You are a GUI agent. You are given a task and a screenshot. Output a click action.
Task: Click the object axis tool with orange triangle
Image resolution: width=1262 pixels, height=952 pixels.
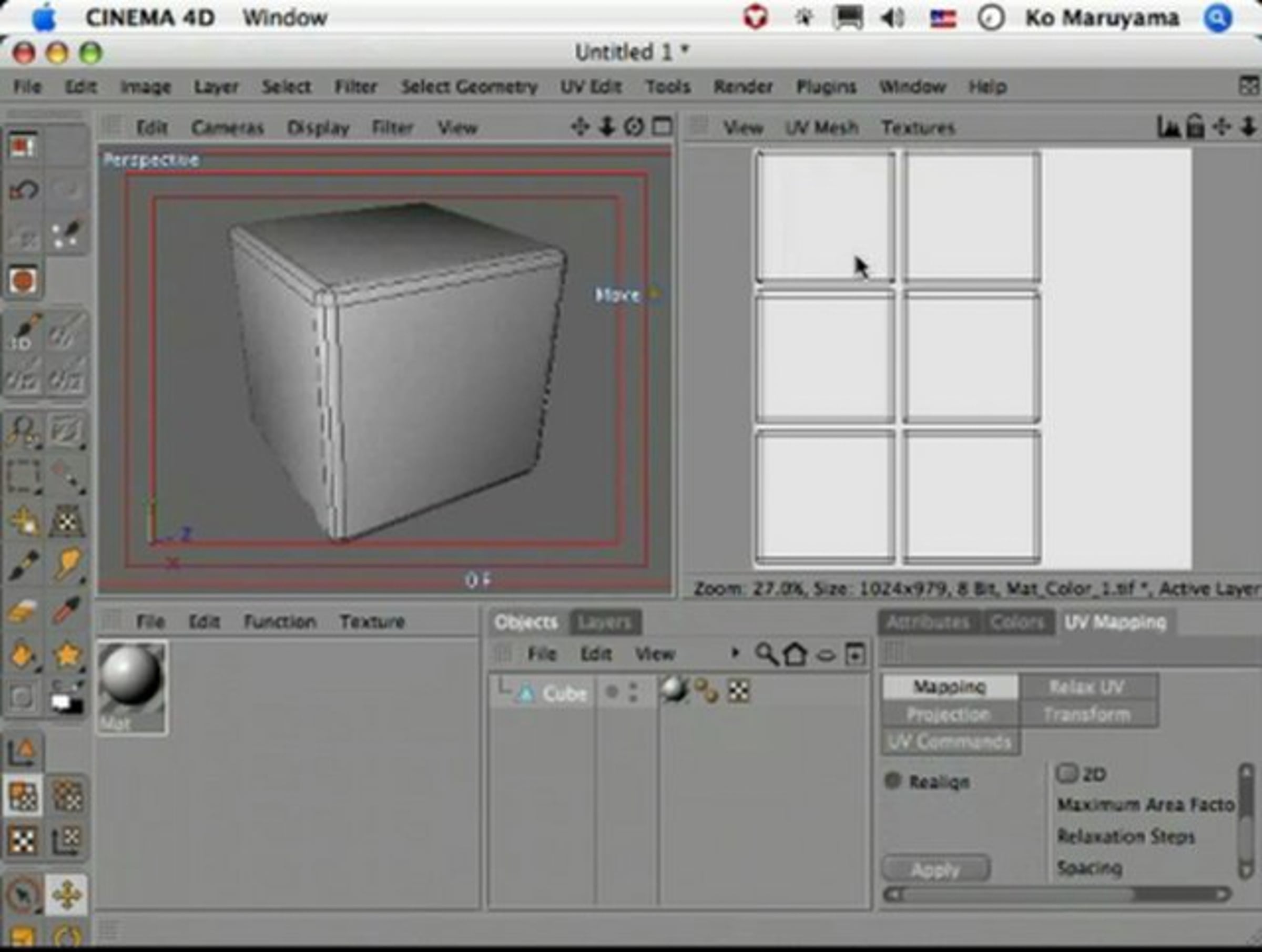[x=23, y=751]
